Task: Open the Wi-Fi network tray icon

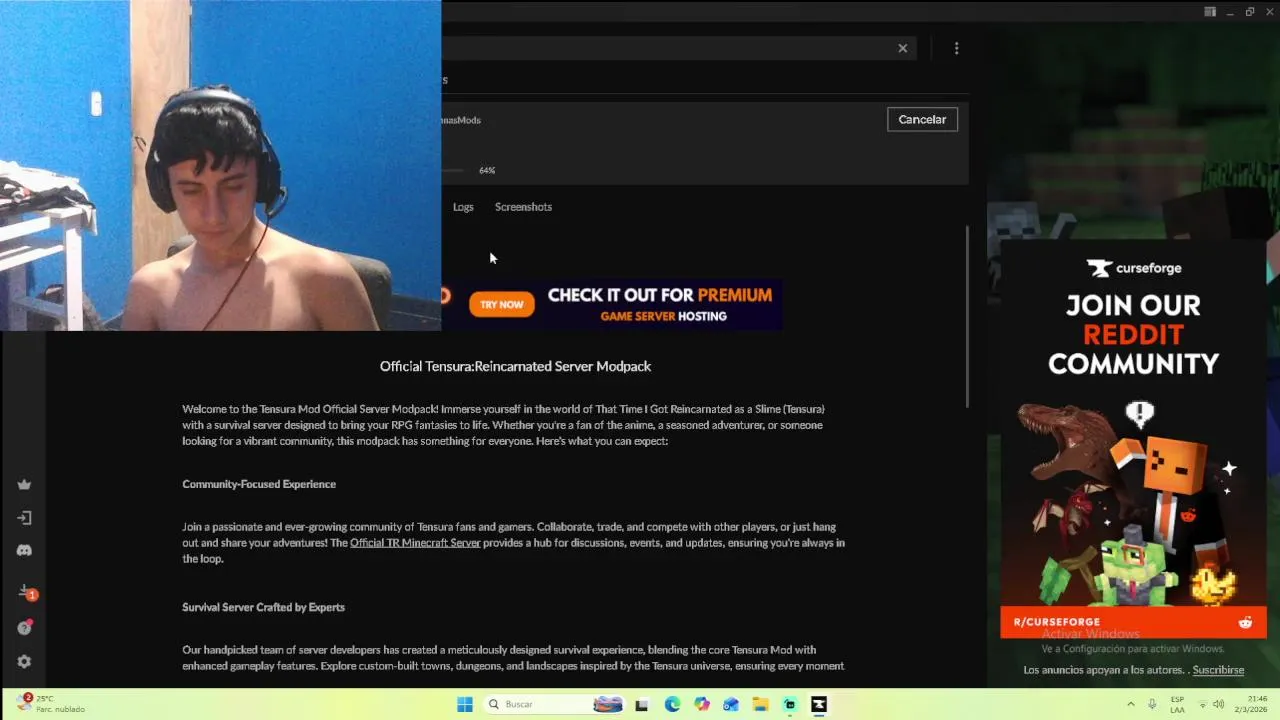Action: pos(1201,704)
